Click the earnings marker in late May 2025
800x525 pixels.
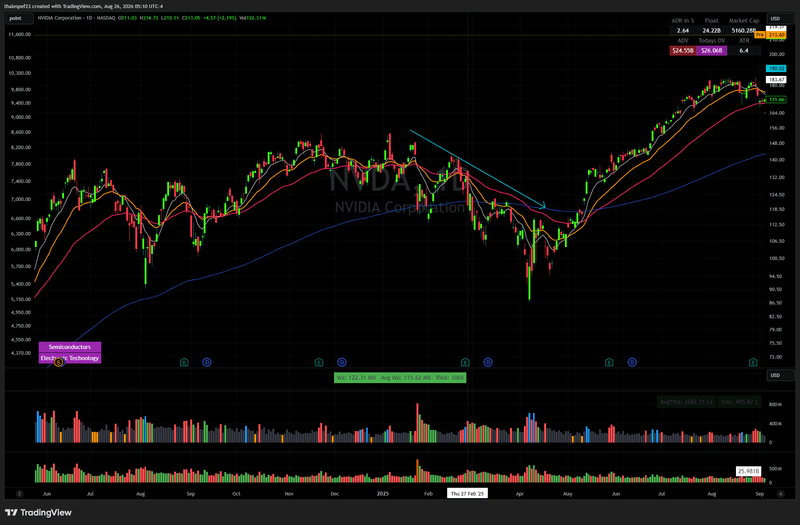pyautogui.click(x=609, y=362)
